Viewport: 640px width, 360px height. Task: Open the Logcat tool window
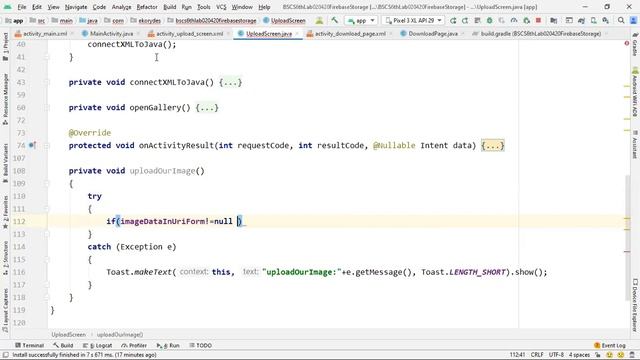tap(97, 345)
